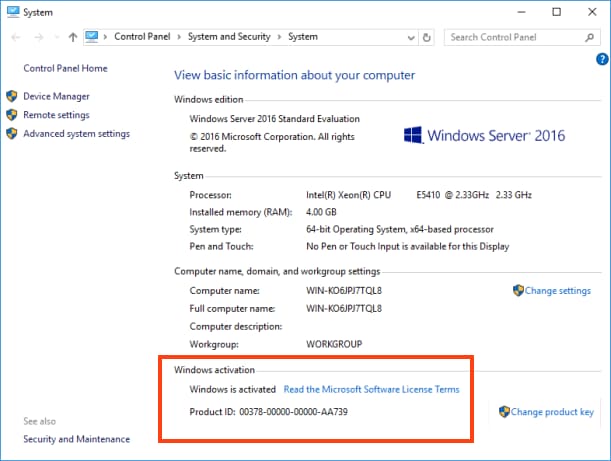The width and height of the screenshot is (611, 461).
Task: Click the shield icon beside Device Manager
Action: [12, 97]
